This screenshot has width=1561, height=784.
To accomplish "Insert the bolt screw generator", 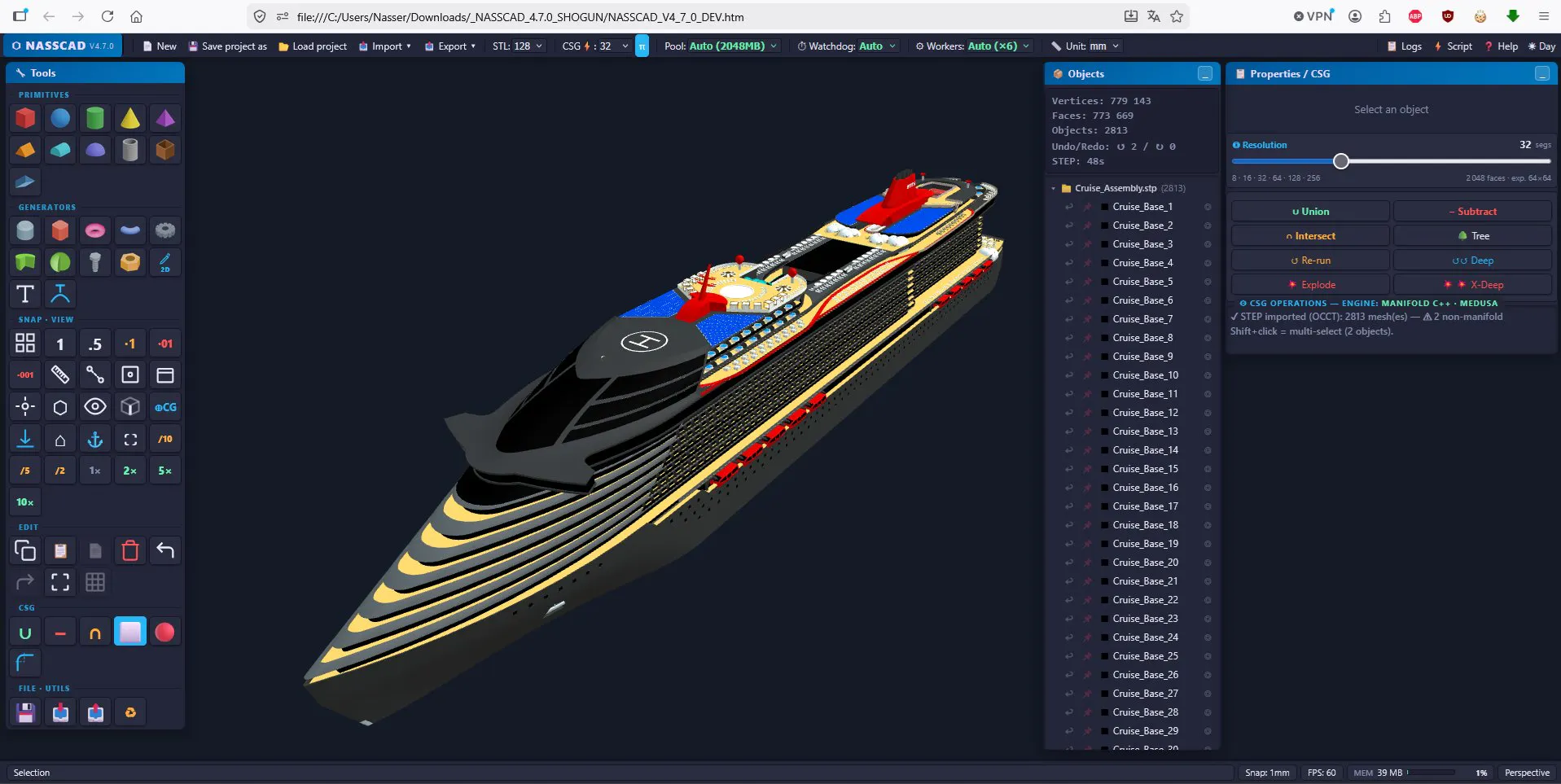I will click(95, 262).
